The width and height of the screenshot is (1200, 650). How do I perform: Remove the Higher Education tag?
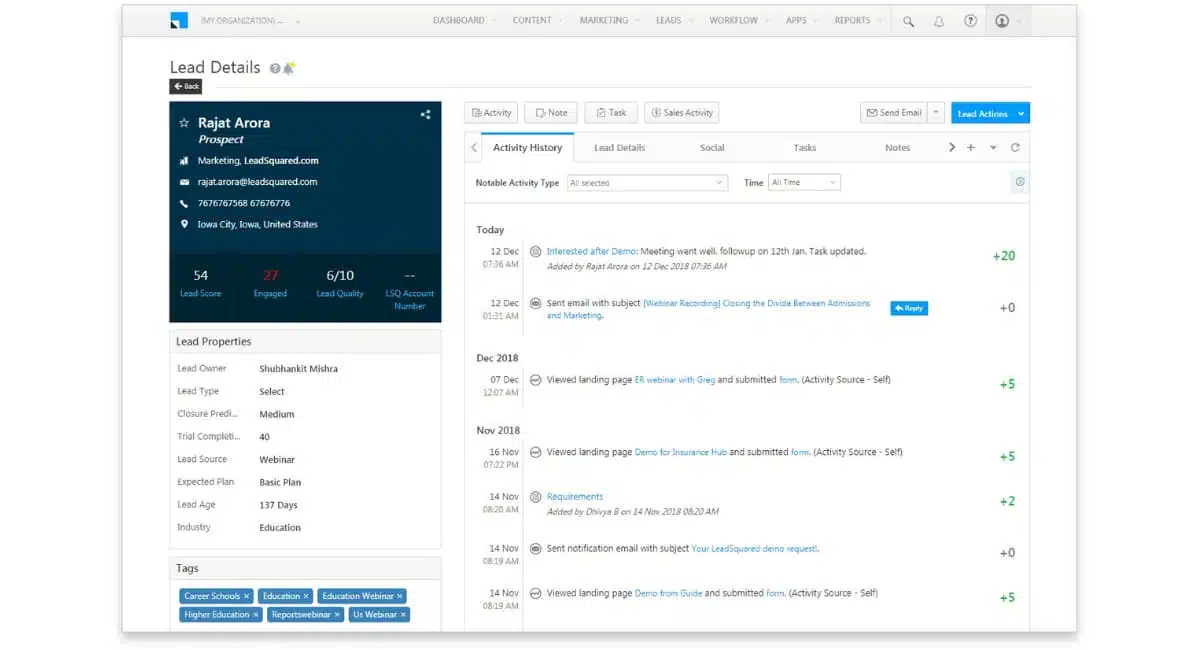pyautogui.click(x=256, y=615)
